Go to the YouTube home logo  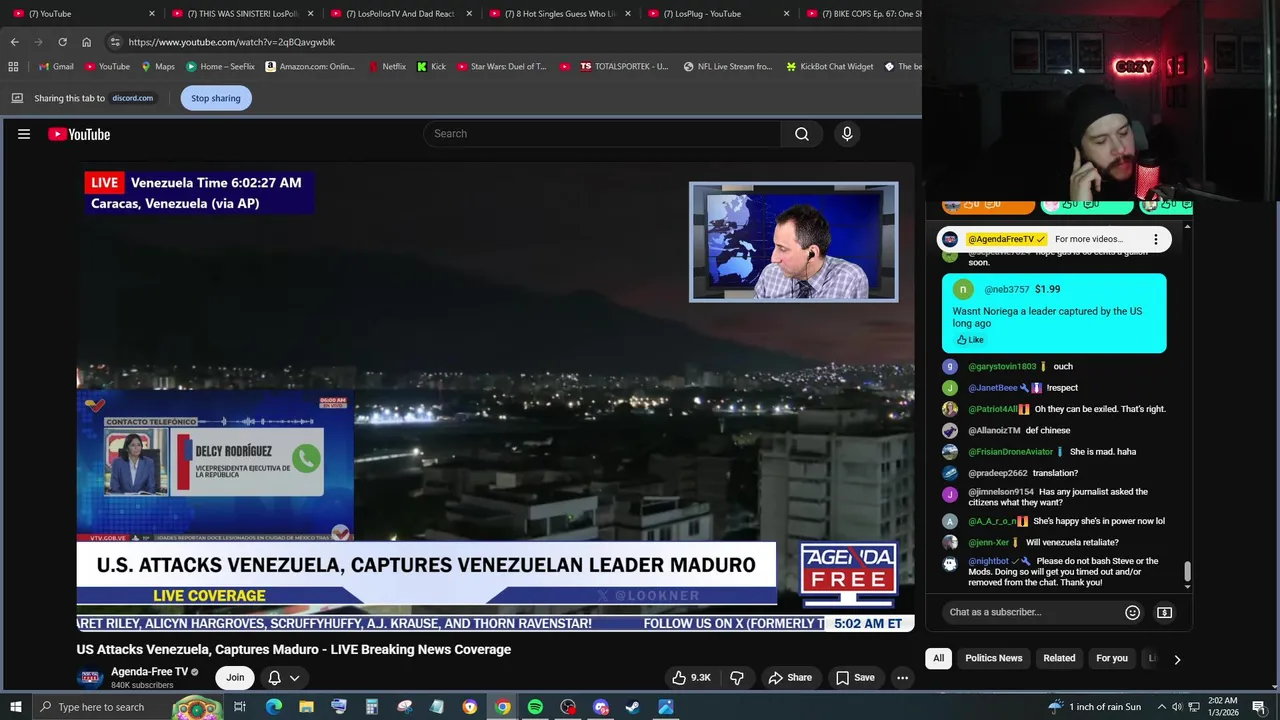tap(79, 134)
